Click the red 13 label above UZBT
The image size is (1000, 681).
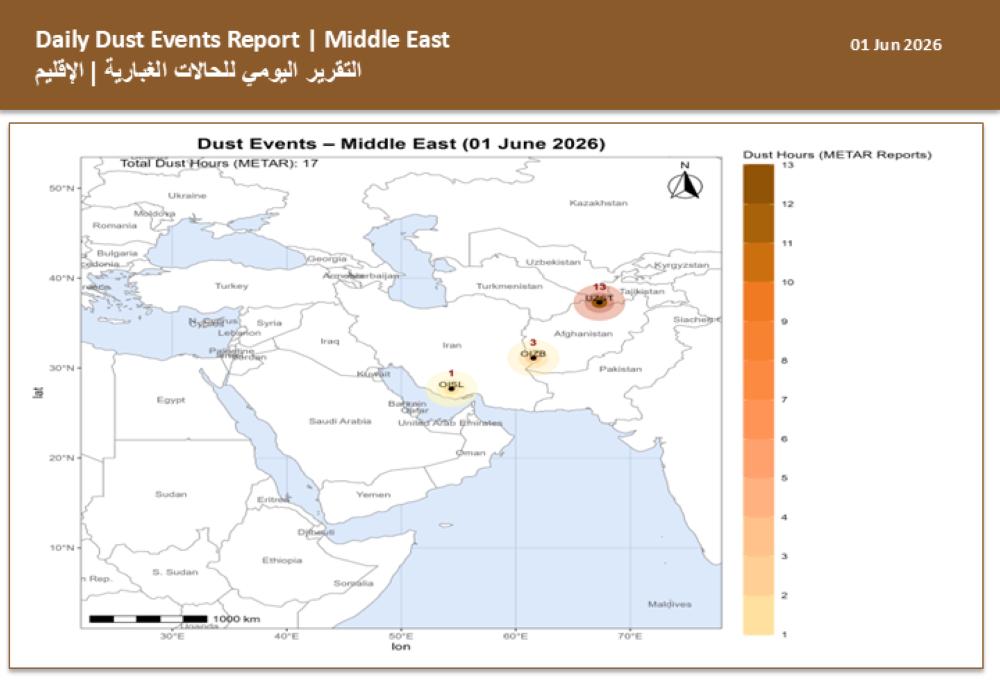(599, 287)
